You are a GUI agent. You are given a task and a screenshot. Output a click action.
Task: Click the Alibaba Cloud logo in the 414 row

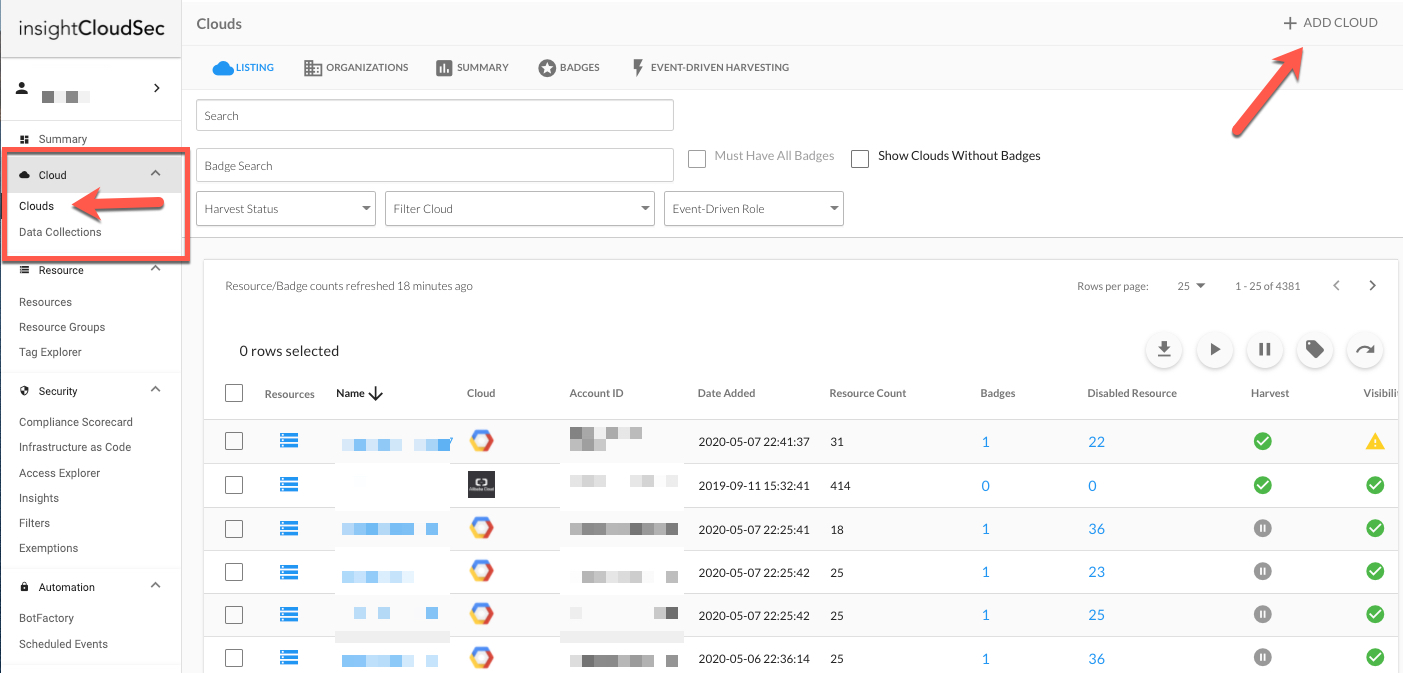(x=481, y=485)
